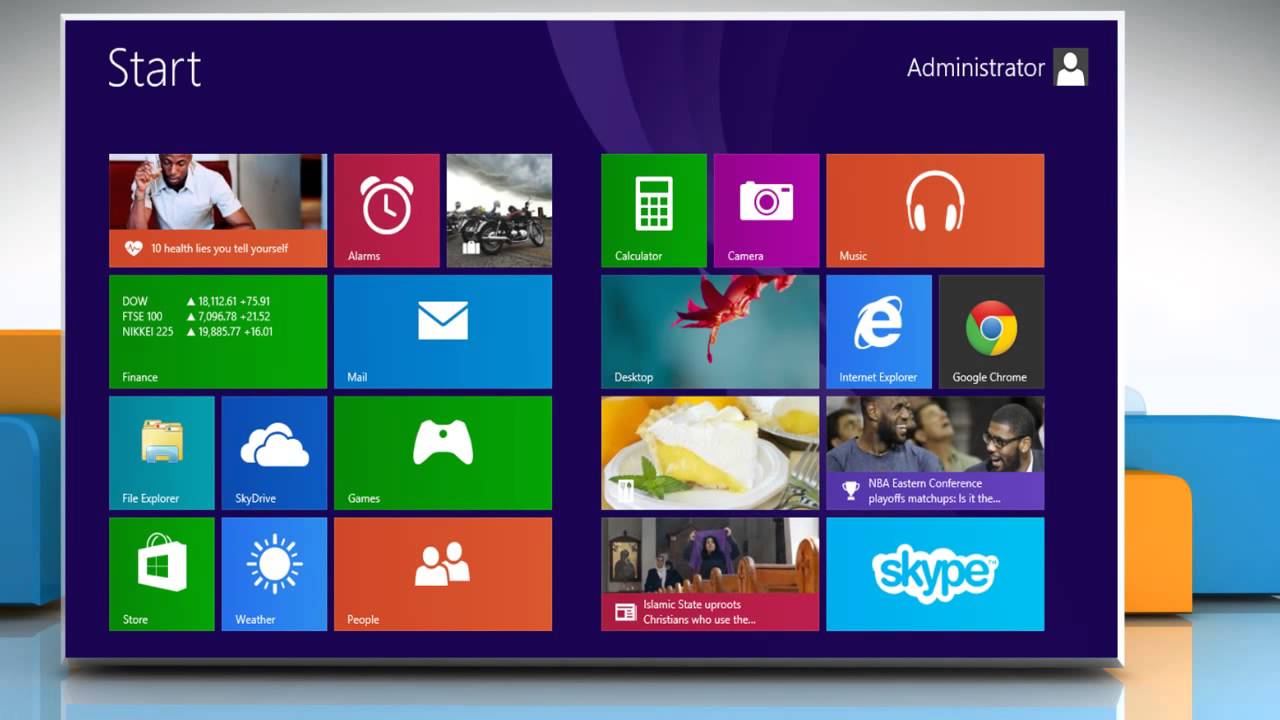Screen dimensions: 1280x720
Task: Click the Start heading text
Action: (x=154, y=69)
